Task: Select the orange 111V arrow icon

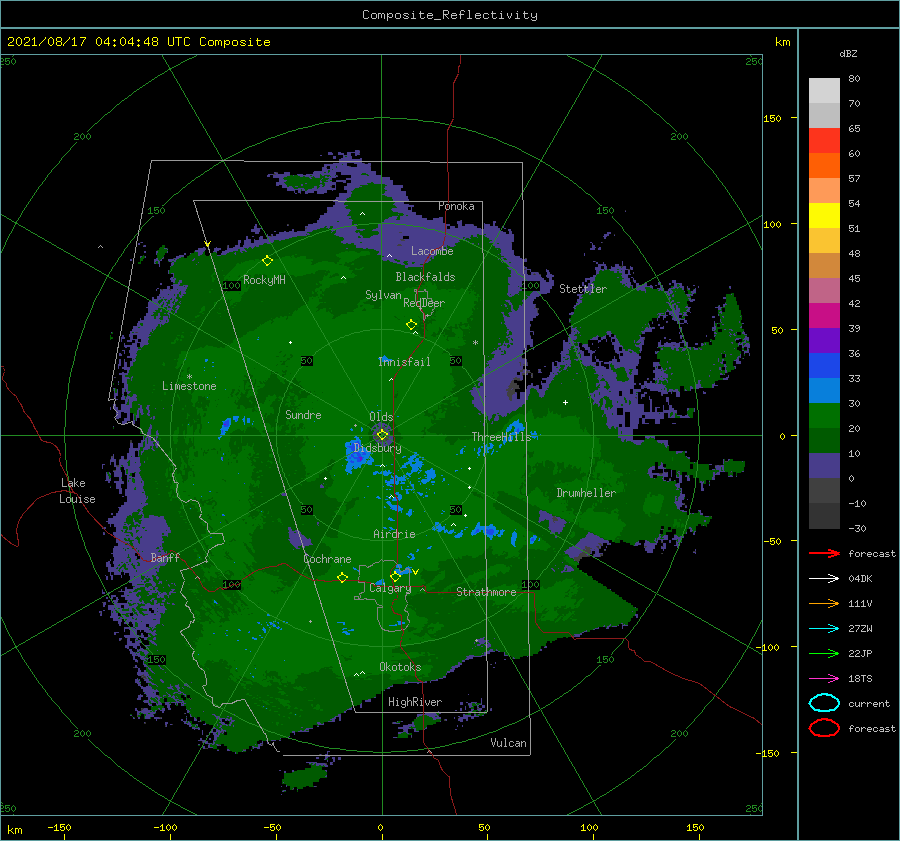Action: click(824, 603)
